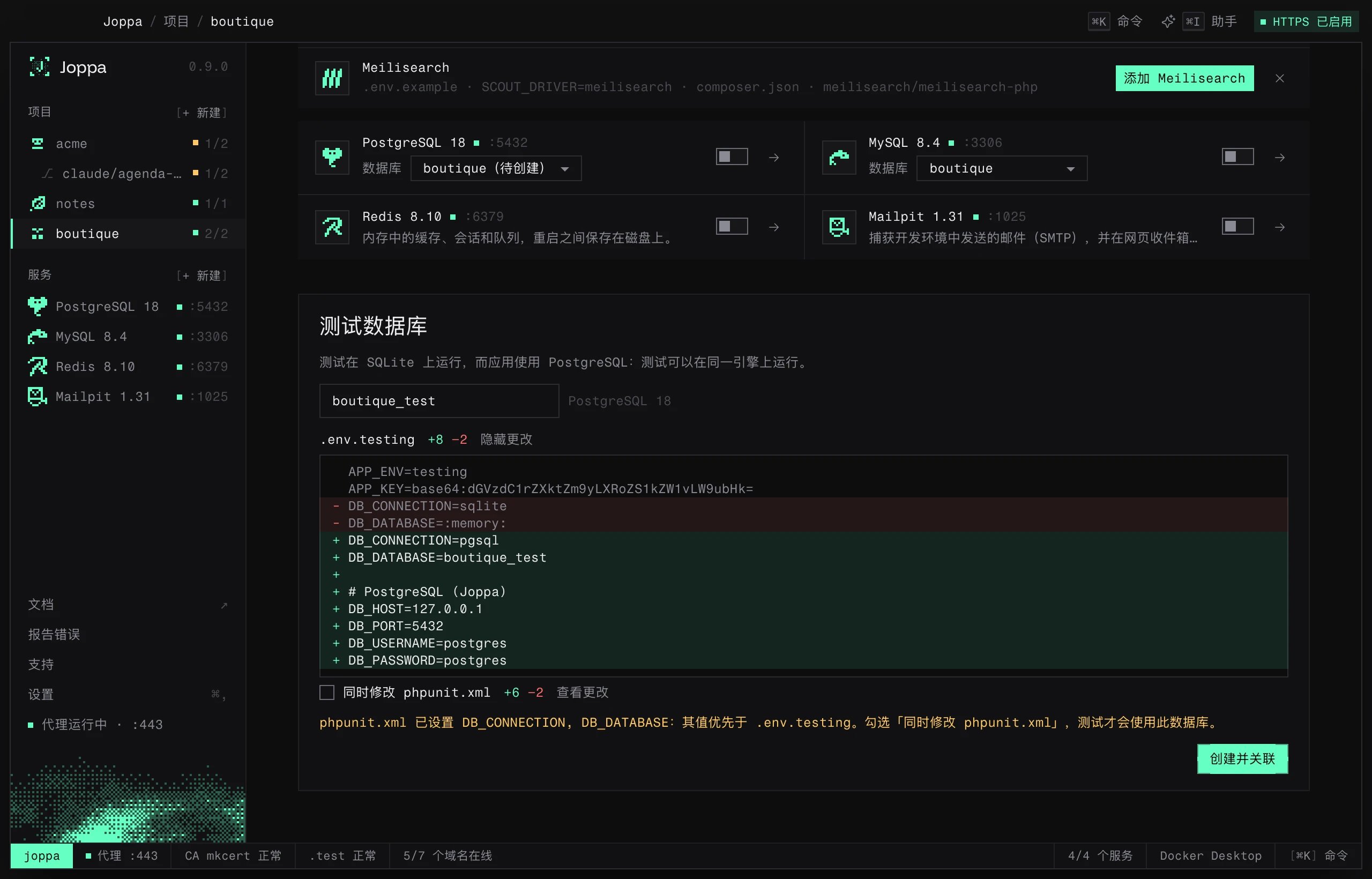1372x879 pixels.
Task: Open the MySQL database dropdown boutique
Action: click(1002, 168)
